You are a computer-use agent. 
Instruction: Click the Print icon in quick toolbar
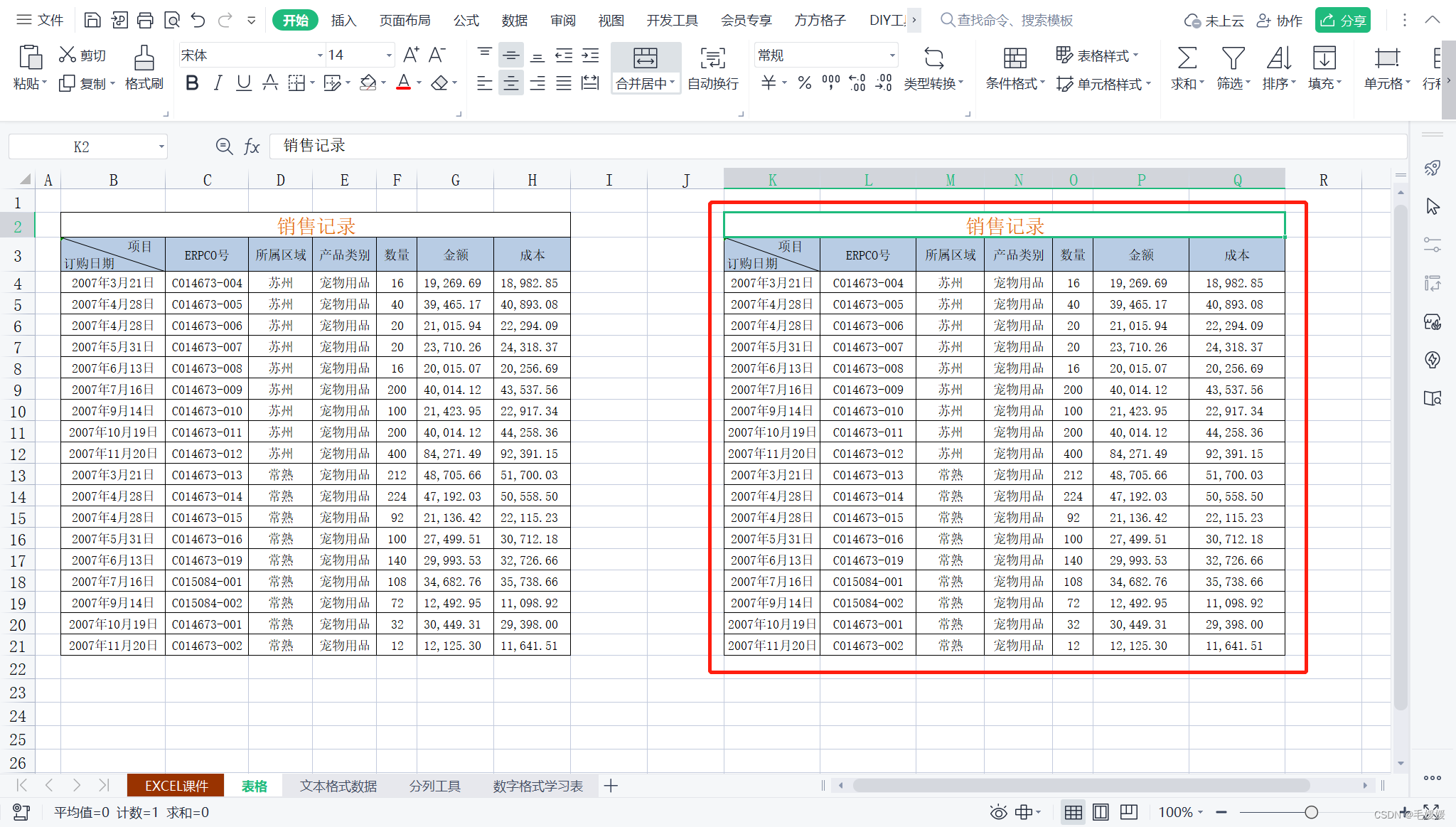click(x=145, y=20)
